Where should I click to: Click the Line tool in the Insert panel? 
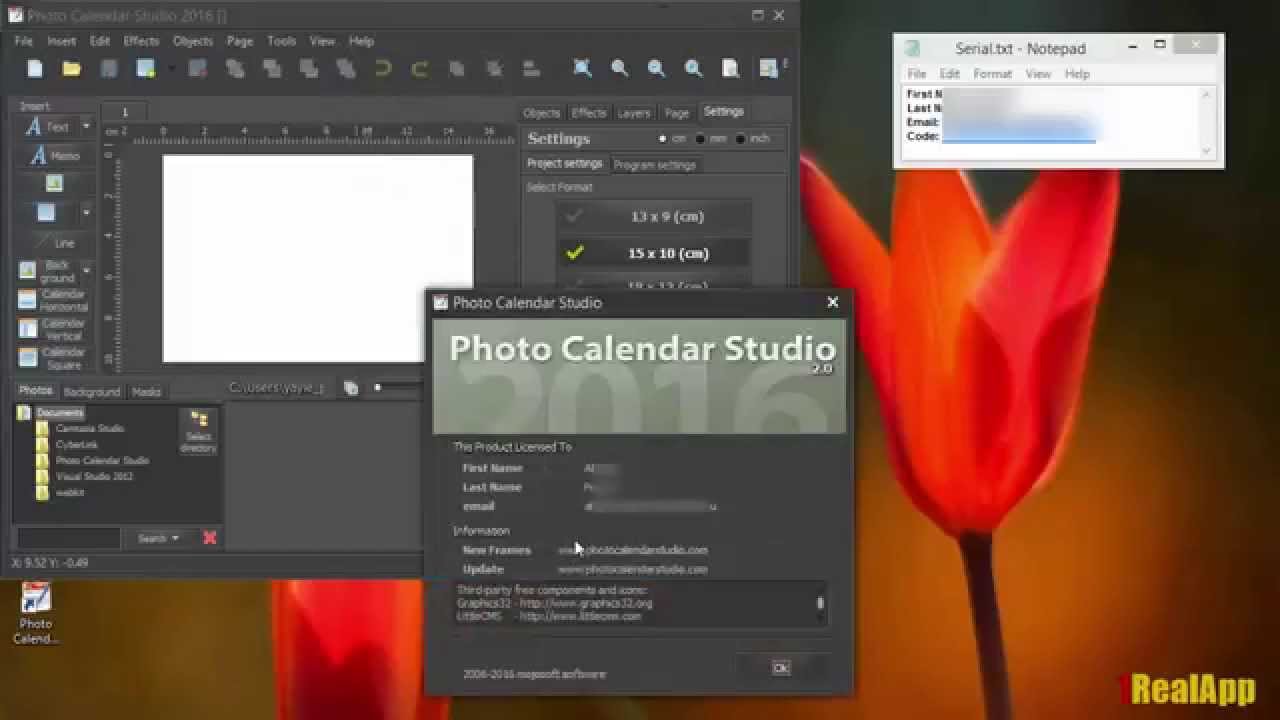click(54, 242)
